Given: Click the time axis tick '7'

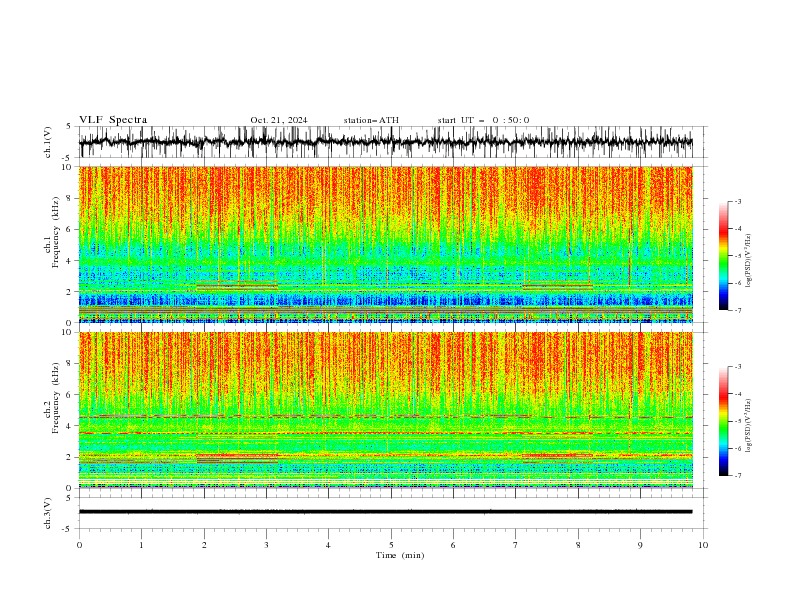Looking at the screenshot, I should [516, 545].
